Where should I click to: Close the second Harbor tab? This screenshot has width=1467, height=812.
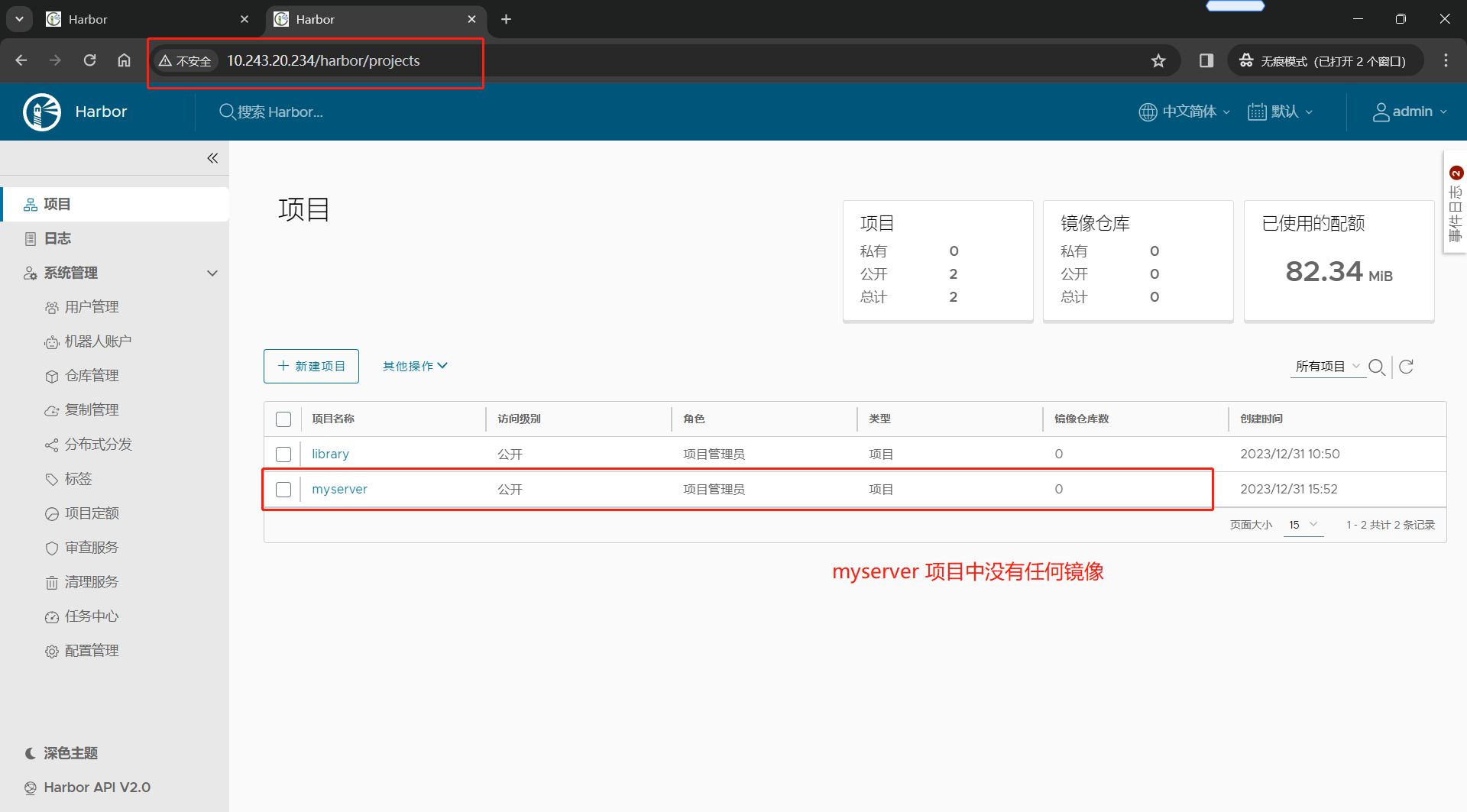tap(471, 19)
